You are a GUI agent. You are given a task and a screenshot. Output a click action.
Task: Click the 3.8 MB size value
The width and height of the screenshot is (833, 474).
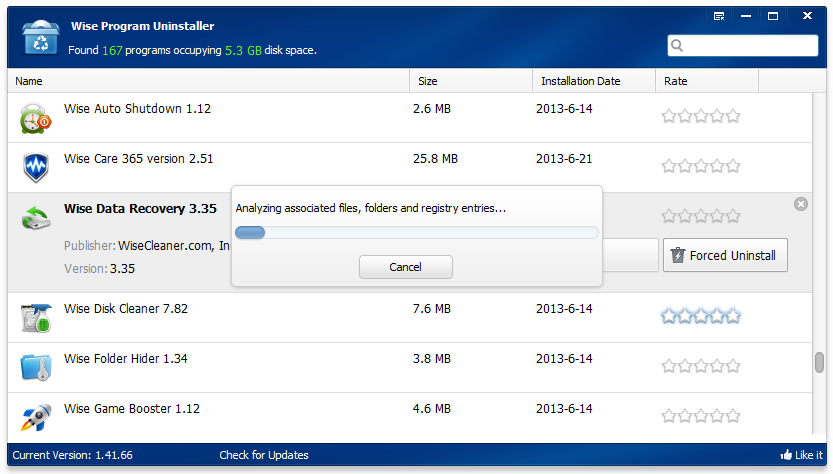click(x=431, y=359)
